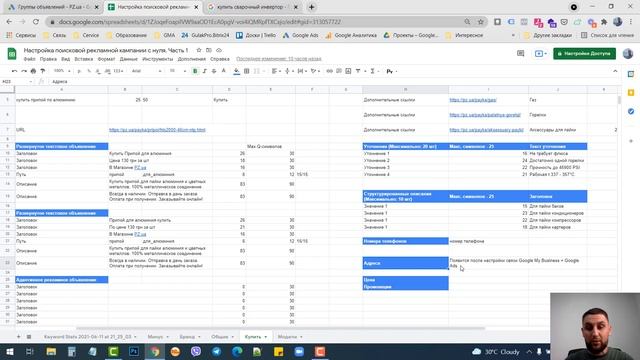Viewport: 640px width, 360px height.
Task: Open the URL link in row 7
Action: point(157,130)
